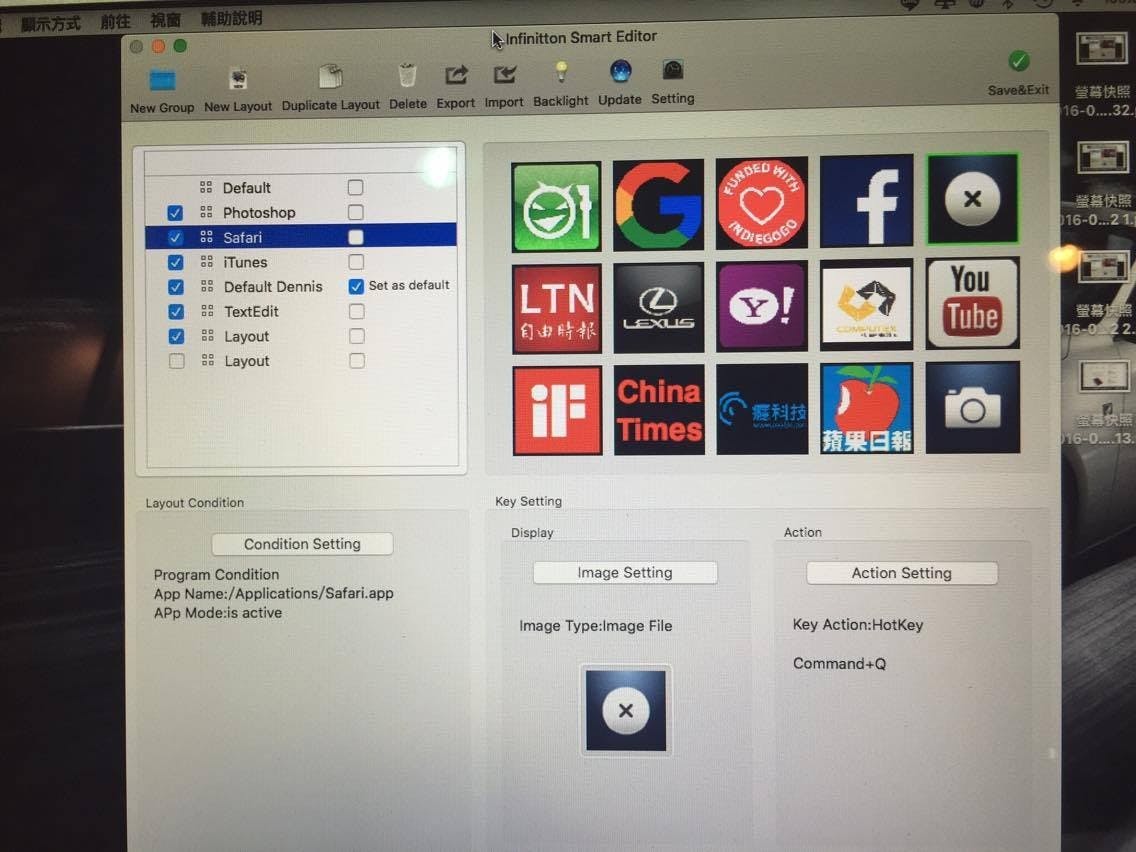
Task: Select the camera key
Action: [973, 407]
